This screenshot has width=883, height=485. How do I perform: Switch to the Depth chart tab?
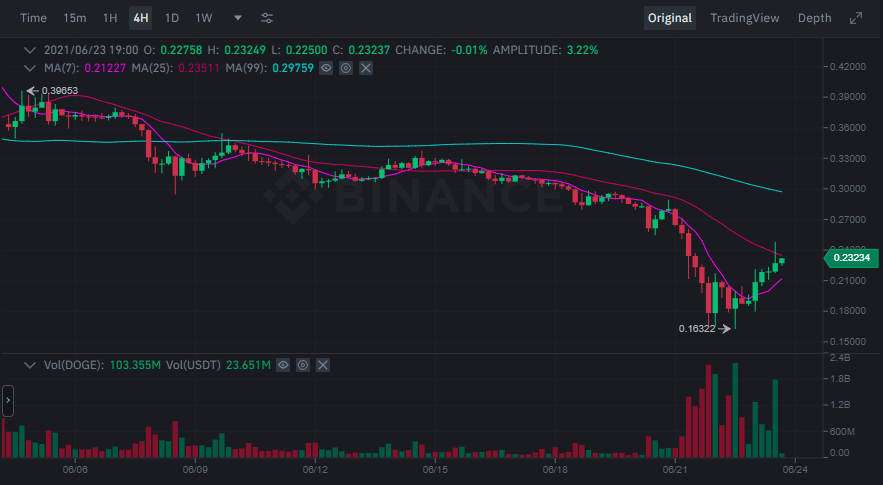point(814,18)
